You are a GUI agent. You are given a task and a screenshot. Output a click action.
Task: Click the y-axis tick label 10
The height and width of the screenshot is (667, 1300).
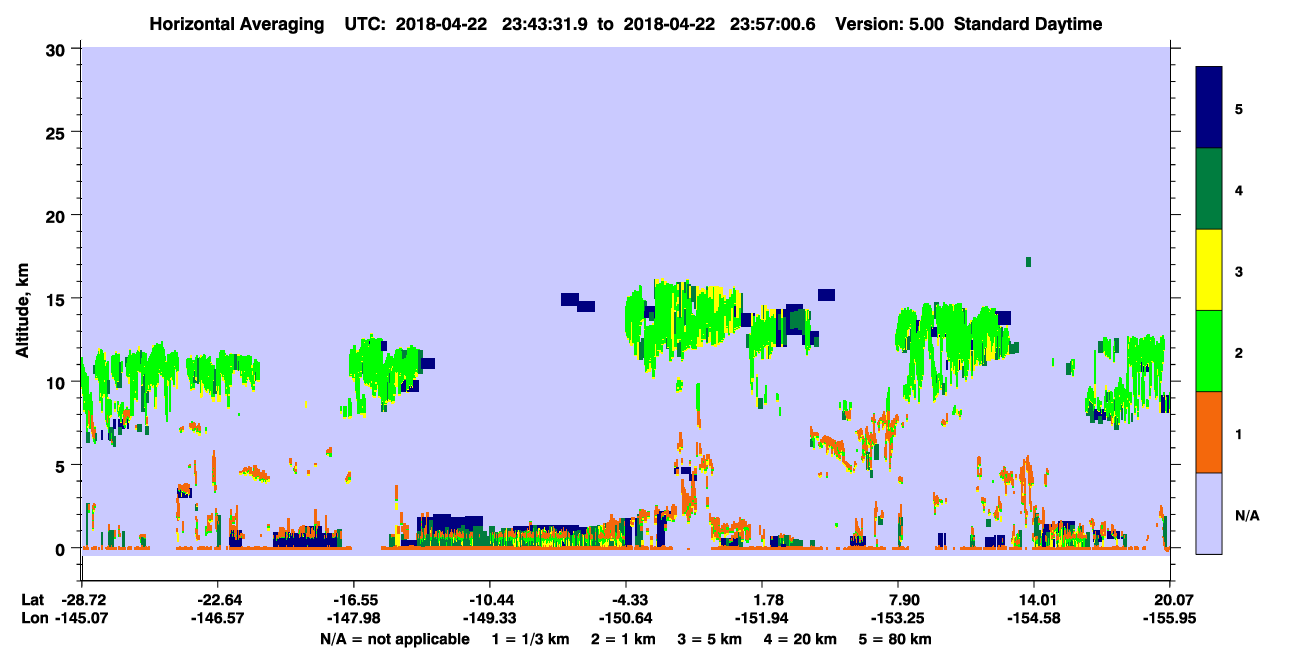[x=58, y=382]
